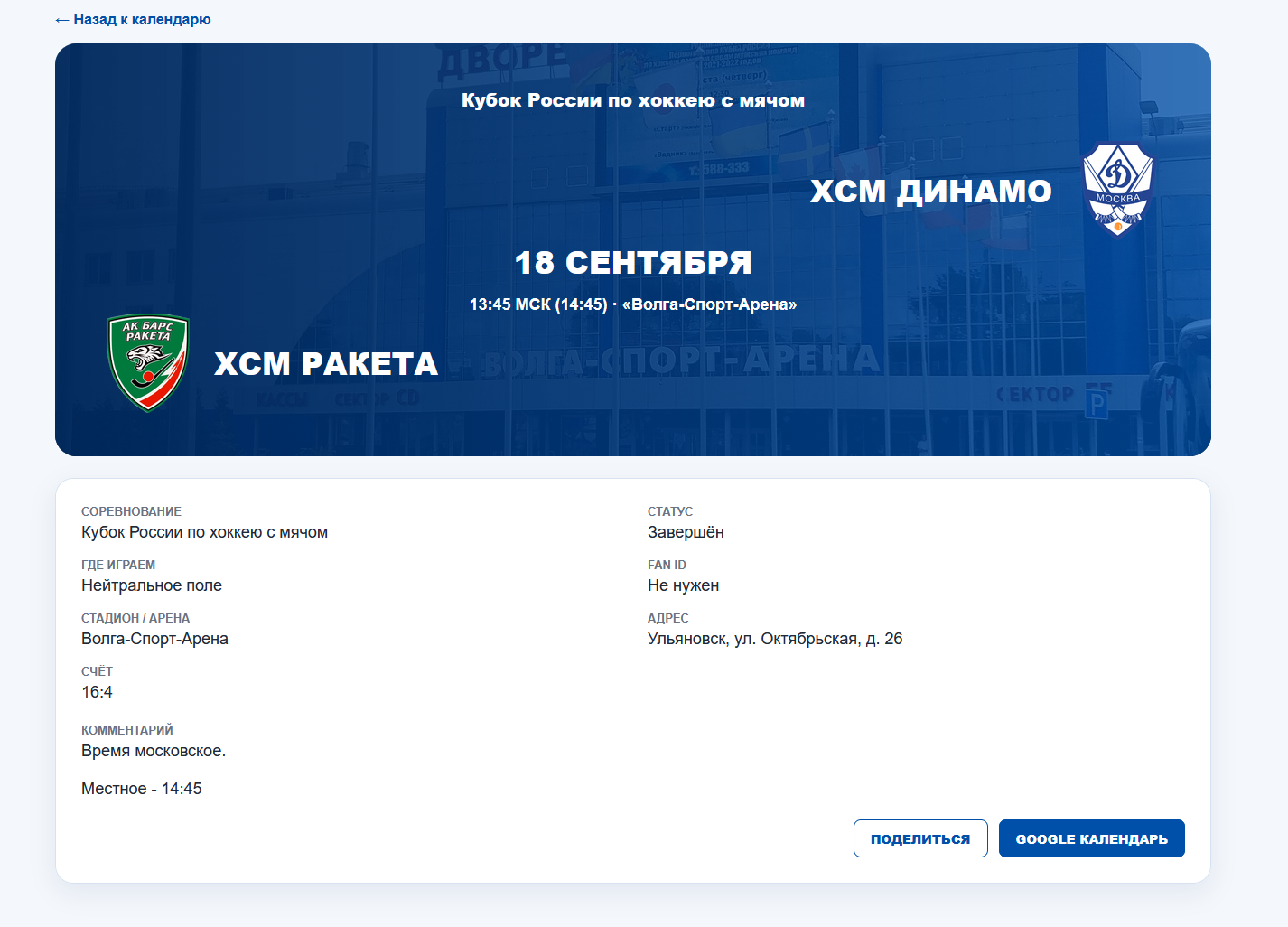Screen dimensions: 1288x927
Task: Click 'Местное - 14:45' comment line
Action: click(142, 789)
